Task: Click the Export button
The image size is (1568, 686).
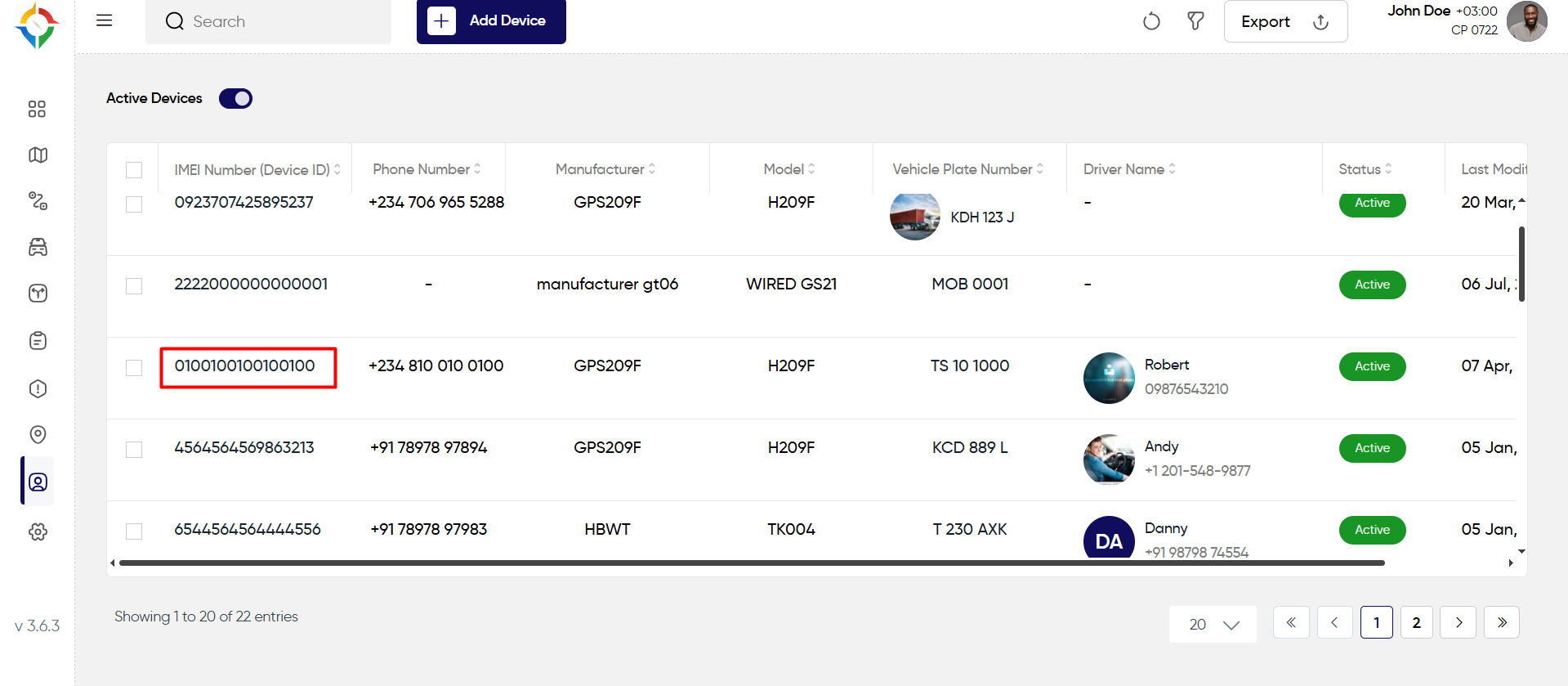Action: pos(1285,22)
